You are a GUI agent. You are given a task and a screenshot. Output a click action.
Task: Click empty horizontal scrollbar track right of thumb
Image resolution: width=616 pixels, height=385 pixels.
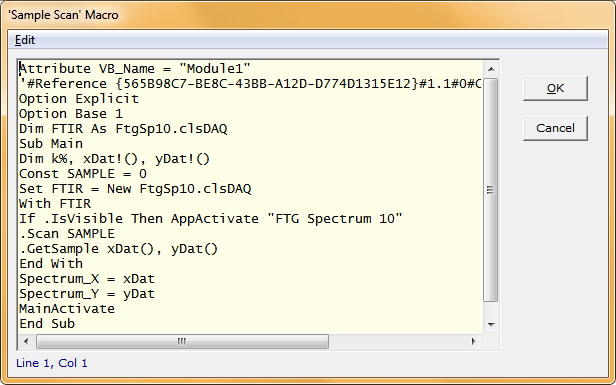coord(397,341)
